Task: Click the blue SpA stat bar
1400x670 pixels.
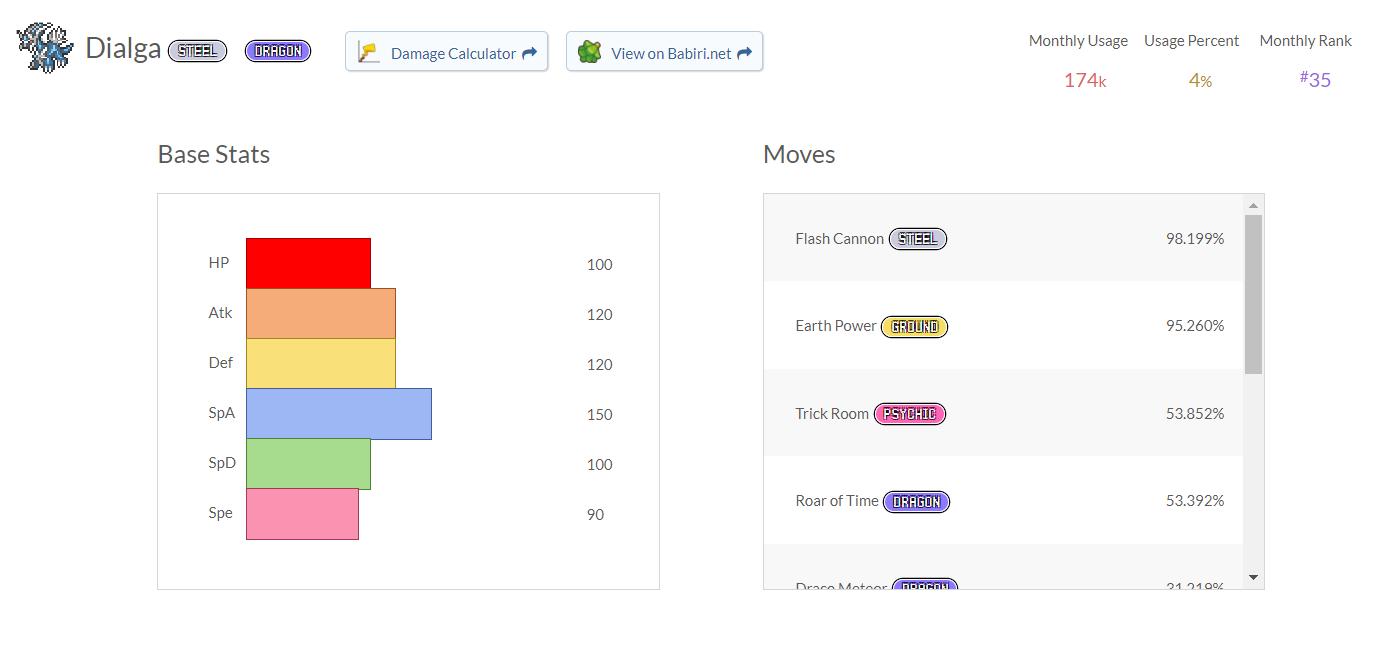Action: tap(338, 414)
